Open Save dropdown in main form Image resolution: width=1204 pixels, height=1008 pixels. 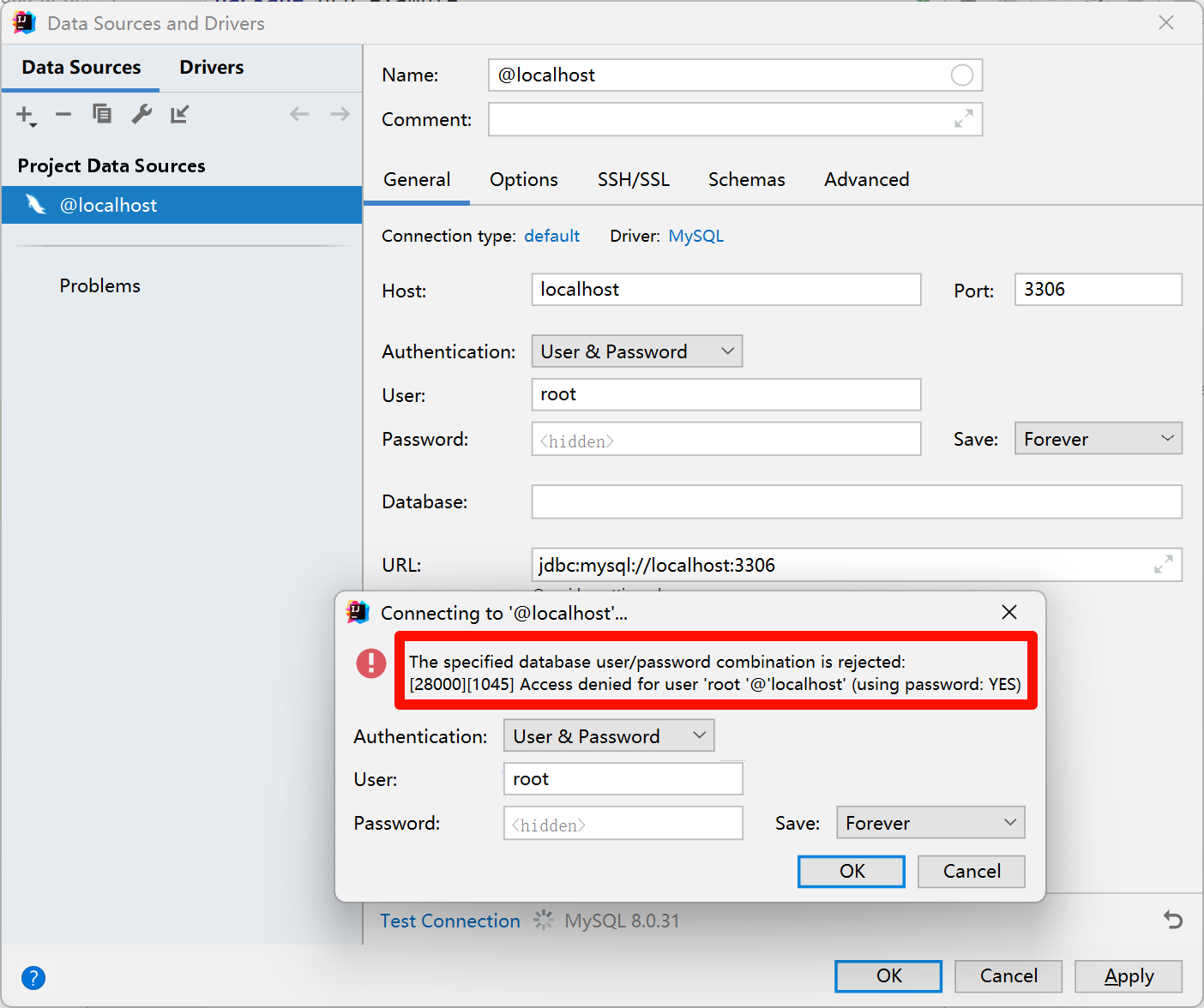point(1099,439)
